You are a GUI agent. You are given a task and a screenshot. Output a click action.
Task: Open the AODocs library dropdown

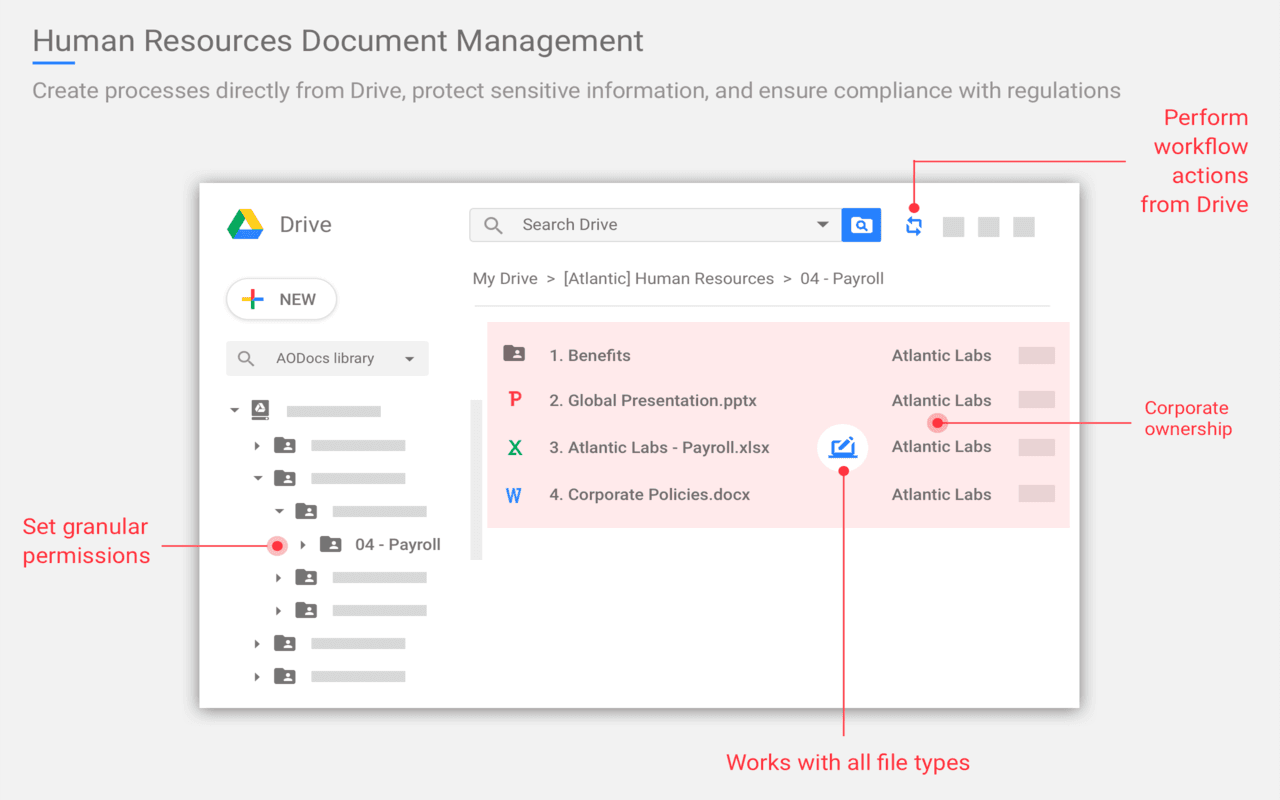coord(409,359)
